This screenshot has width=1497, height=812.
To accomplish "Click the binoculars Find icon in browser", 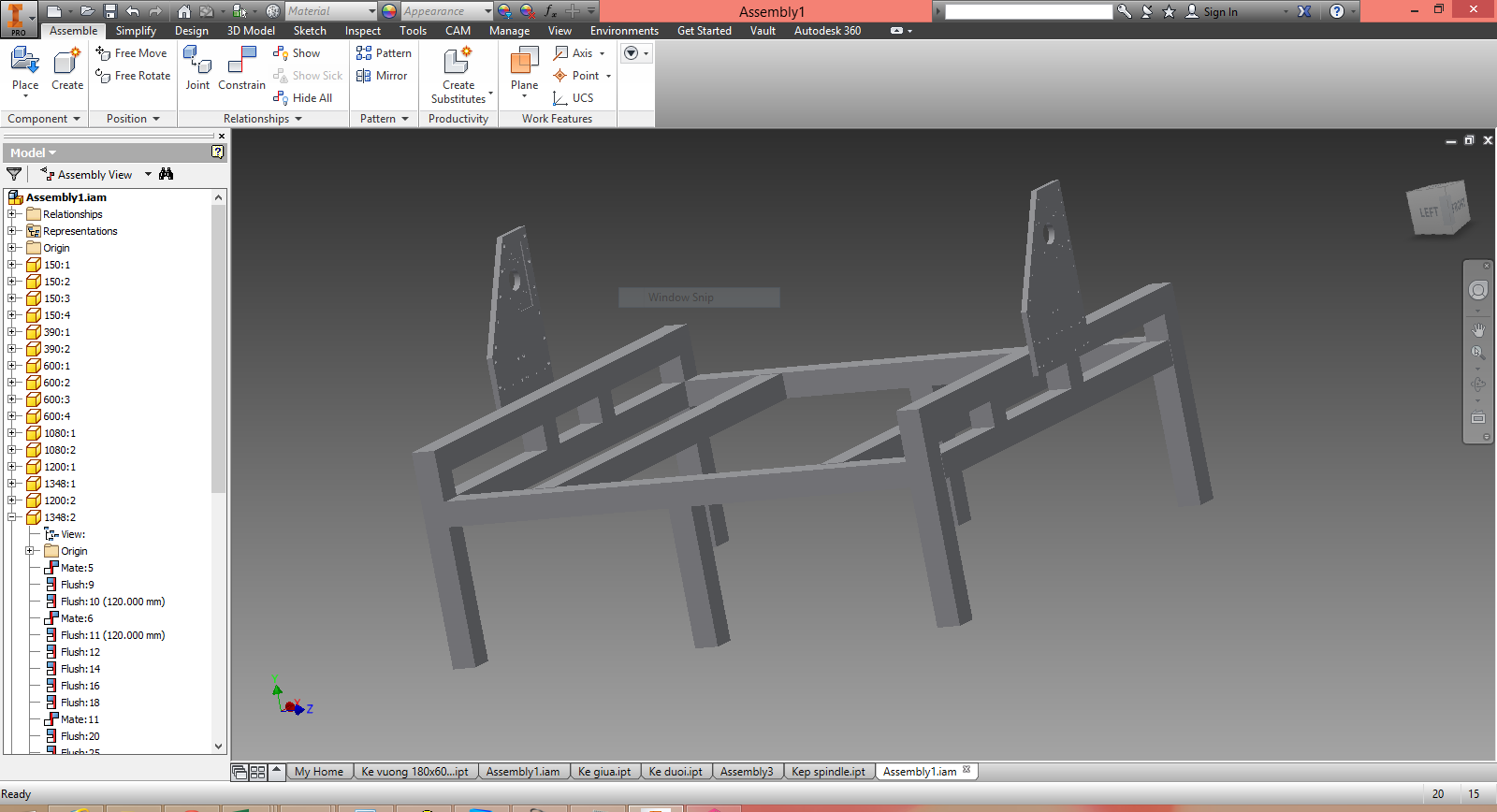I will point(167,174).
